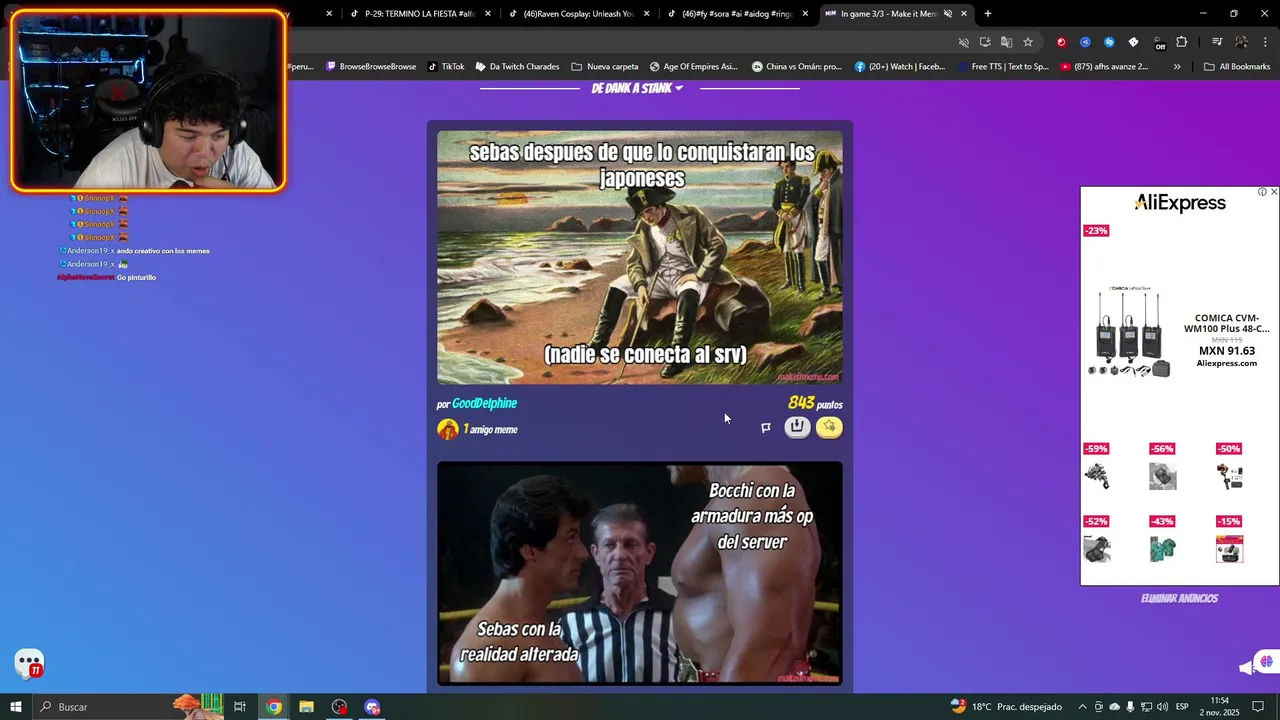Open the 18°C weather widget
This screenshot has height=720, width=1280.
point(1005,707)
